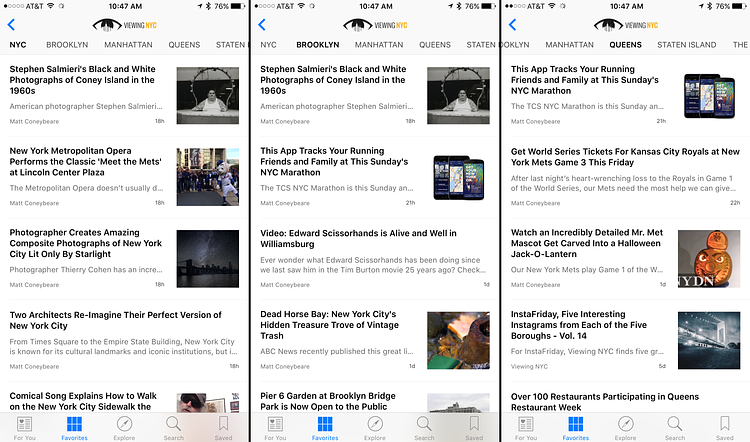Open Explore compass icon on the left screen

(x=124, y=427)
